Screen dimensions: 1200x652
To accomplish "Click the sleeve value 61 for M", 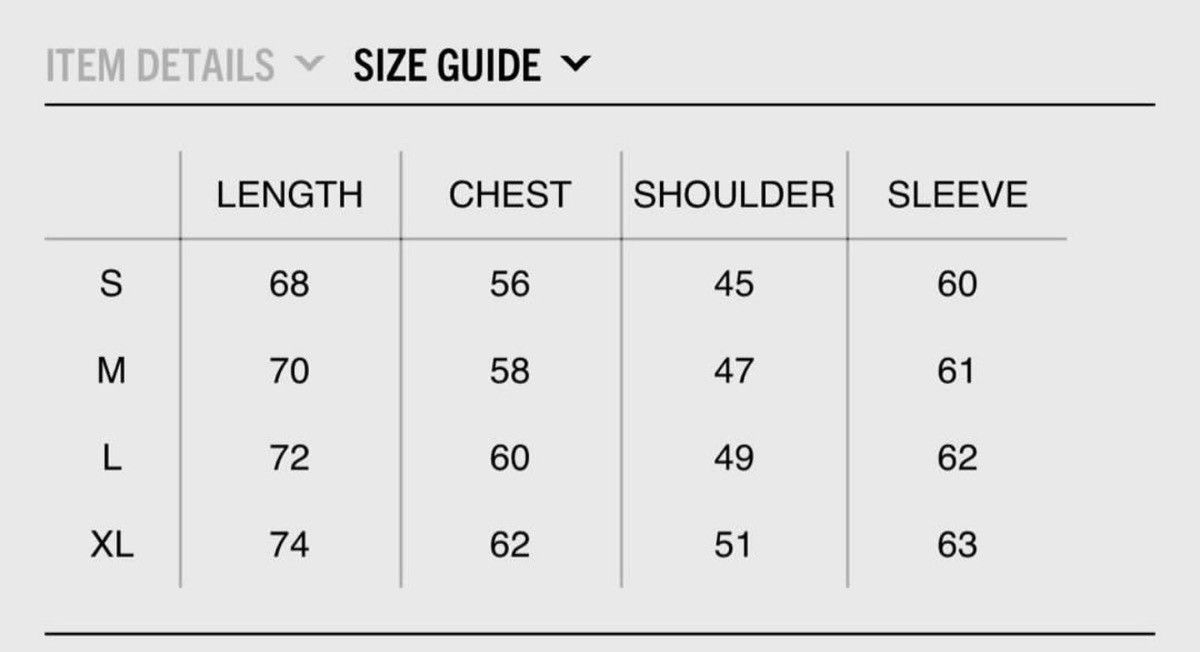I will pos(956,371).
